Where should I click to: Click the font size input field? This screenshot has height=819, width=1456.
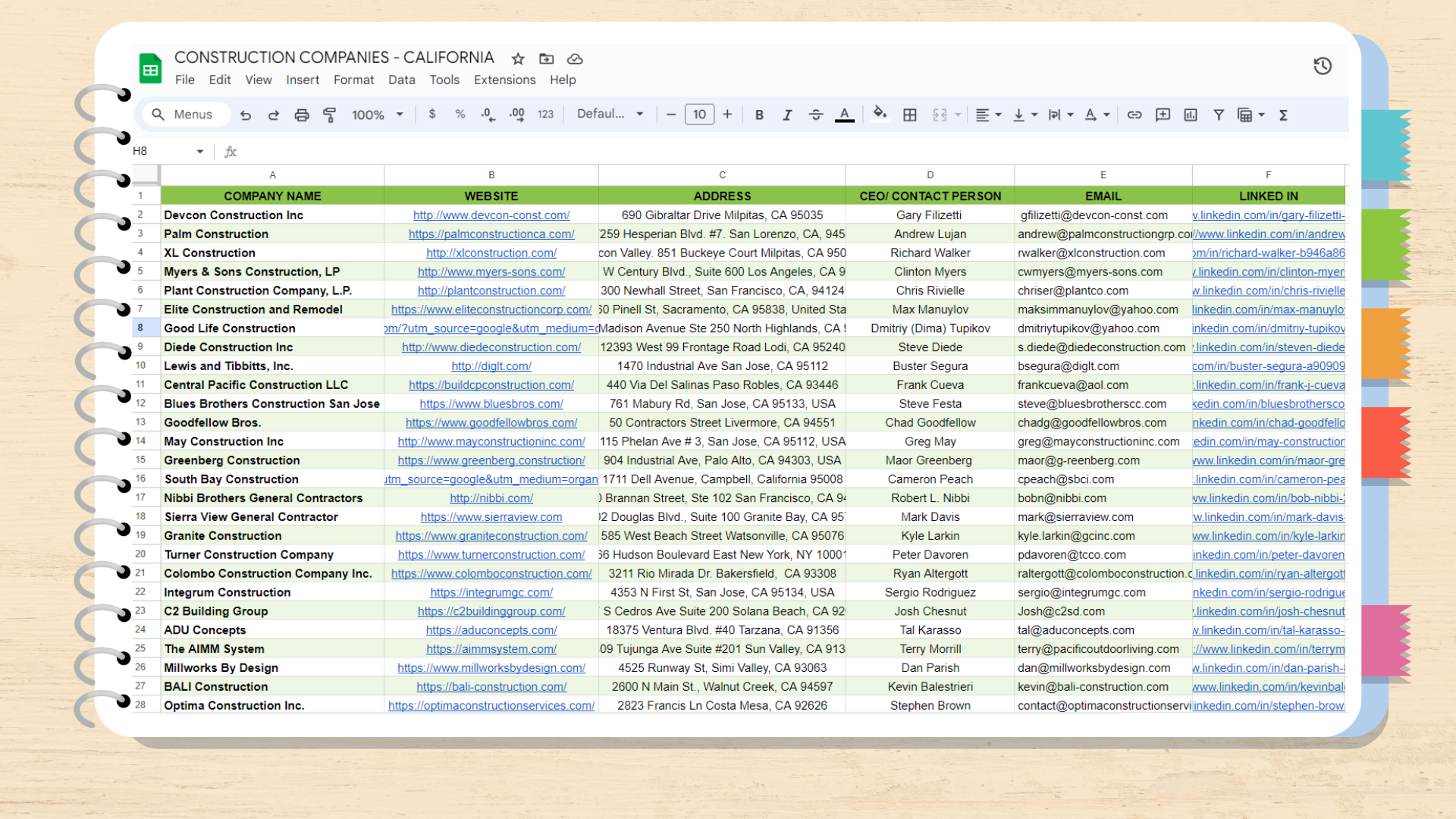click(699, 115)
